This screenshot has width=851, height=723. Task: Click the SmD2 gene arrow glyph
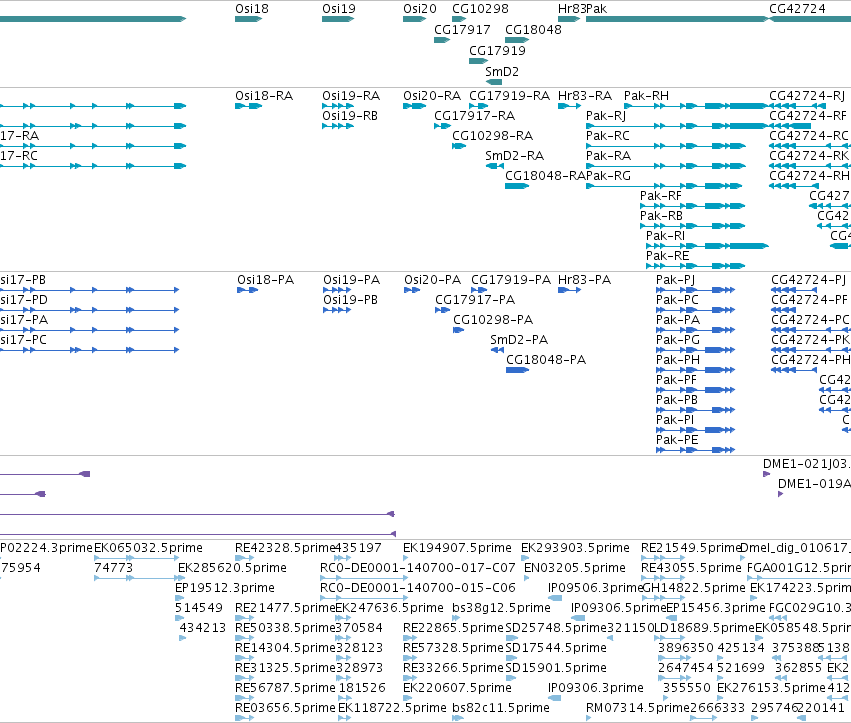(494, 82)
